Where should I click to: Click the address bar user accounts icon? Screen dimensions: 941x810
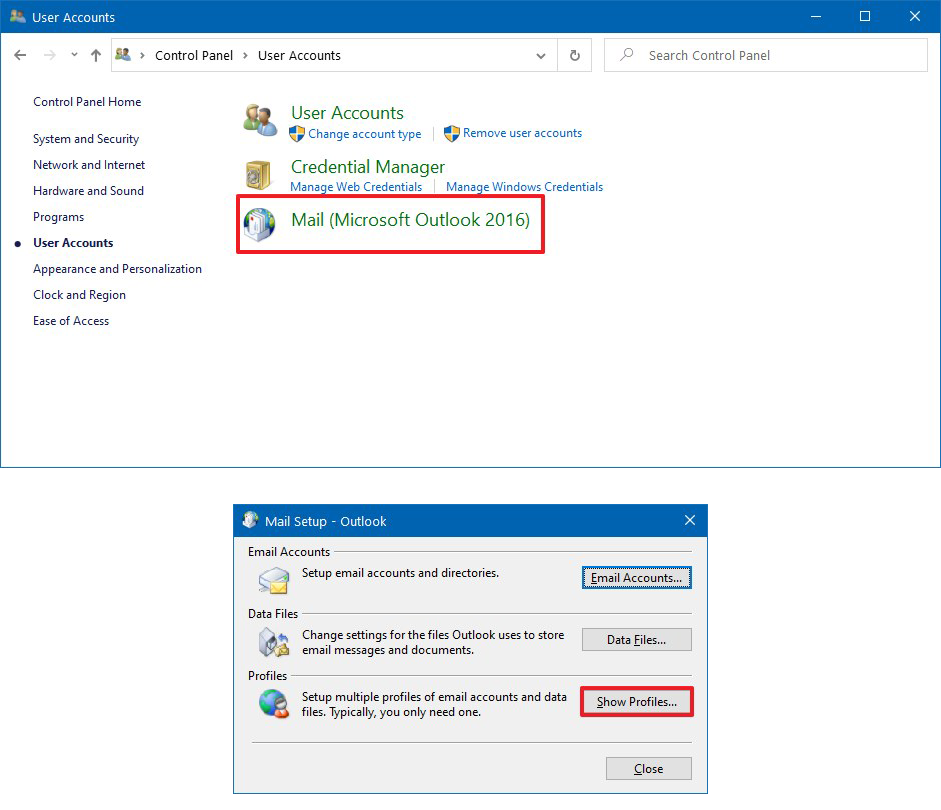coord(123,55)
